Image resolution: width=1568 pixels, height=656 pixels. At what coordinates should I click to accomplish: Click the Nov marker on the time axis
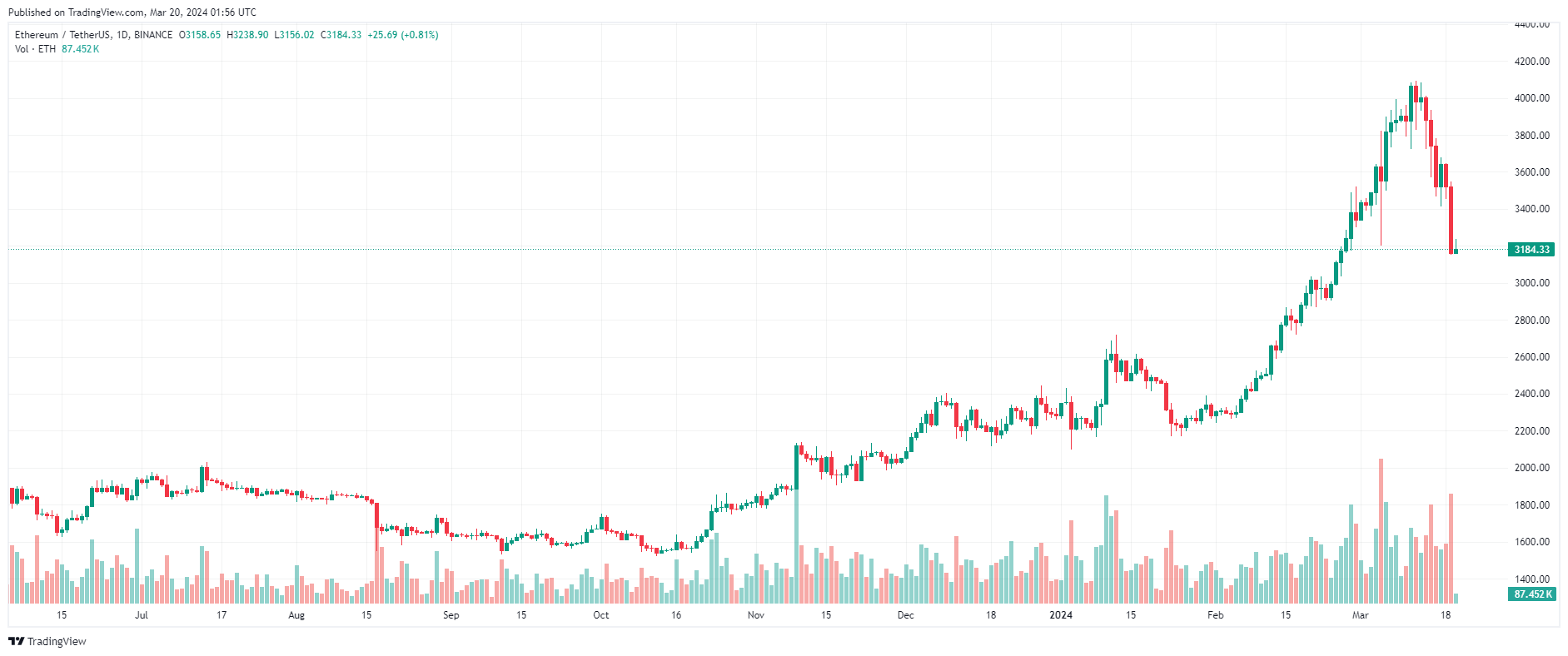pyautogui.click(x=755, y=615)
